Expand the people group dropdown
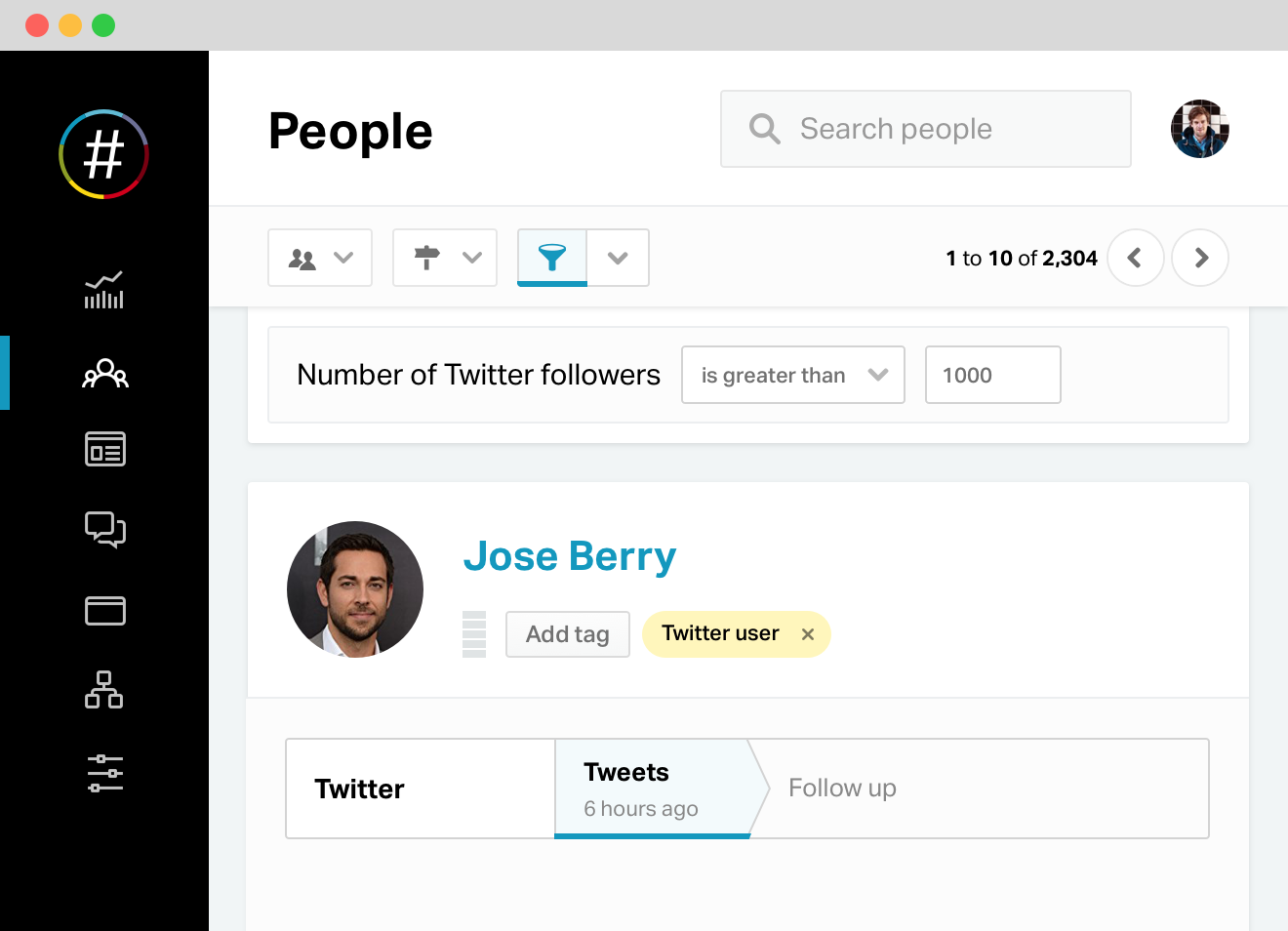1288x931 pixels. click(320, 258)
